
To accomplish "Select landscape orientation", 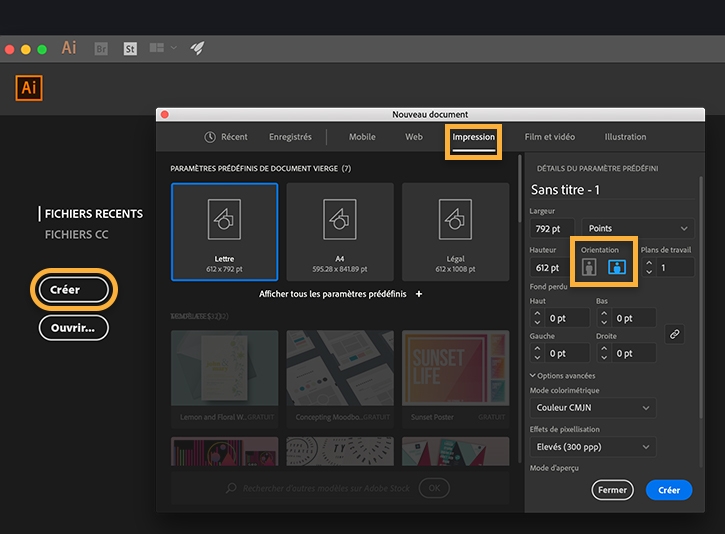I will [617, 267].
